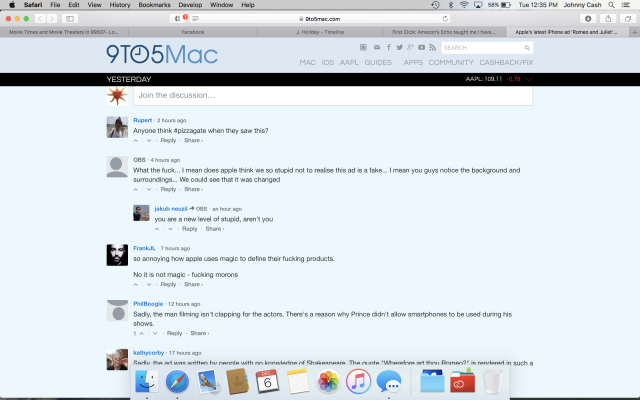Open Calendar in the Dock
Image resolution: width=640 pixels, height=400 pixels.
click(267, 382)
